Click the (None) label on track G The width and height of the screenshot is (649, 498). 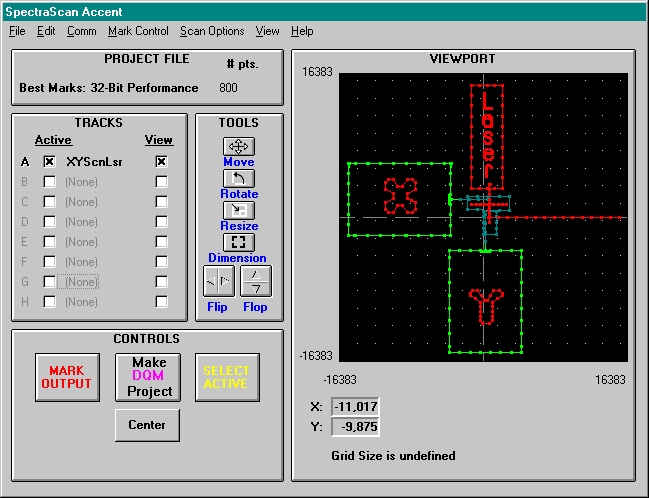81,282
